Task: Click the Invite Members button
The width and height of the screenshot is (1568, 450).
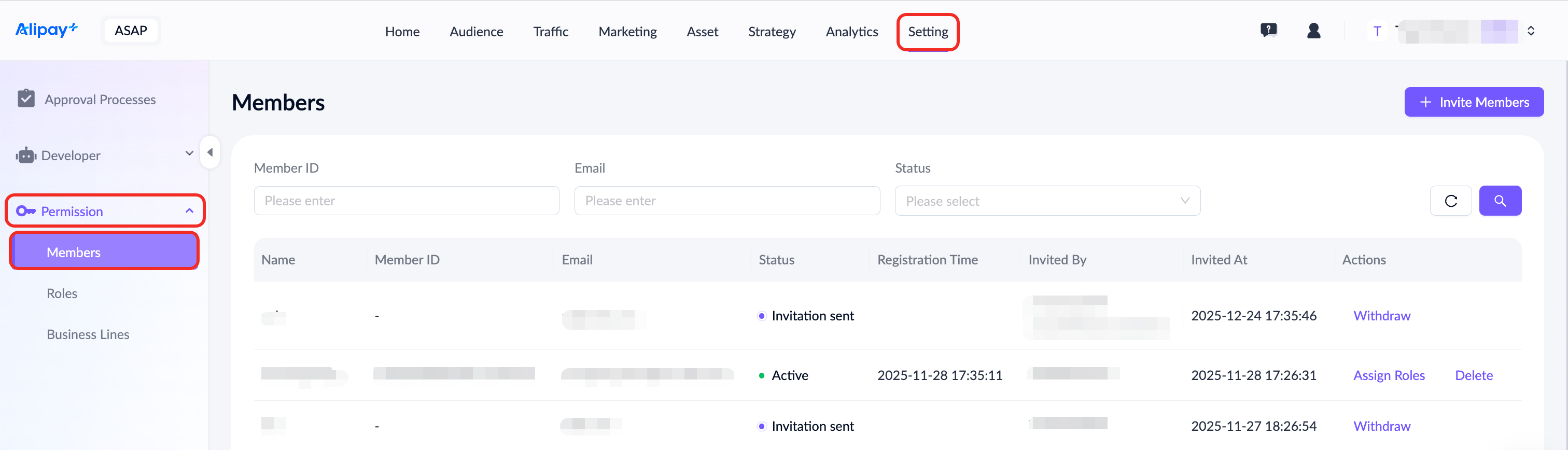Action: click(x=1473, y=102)
